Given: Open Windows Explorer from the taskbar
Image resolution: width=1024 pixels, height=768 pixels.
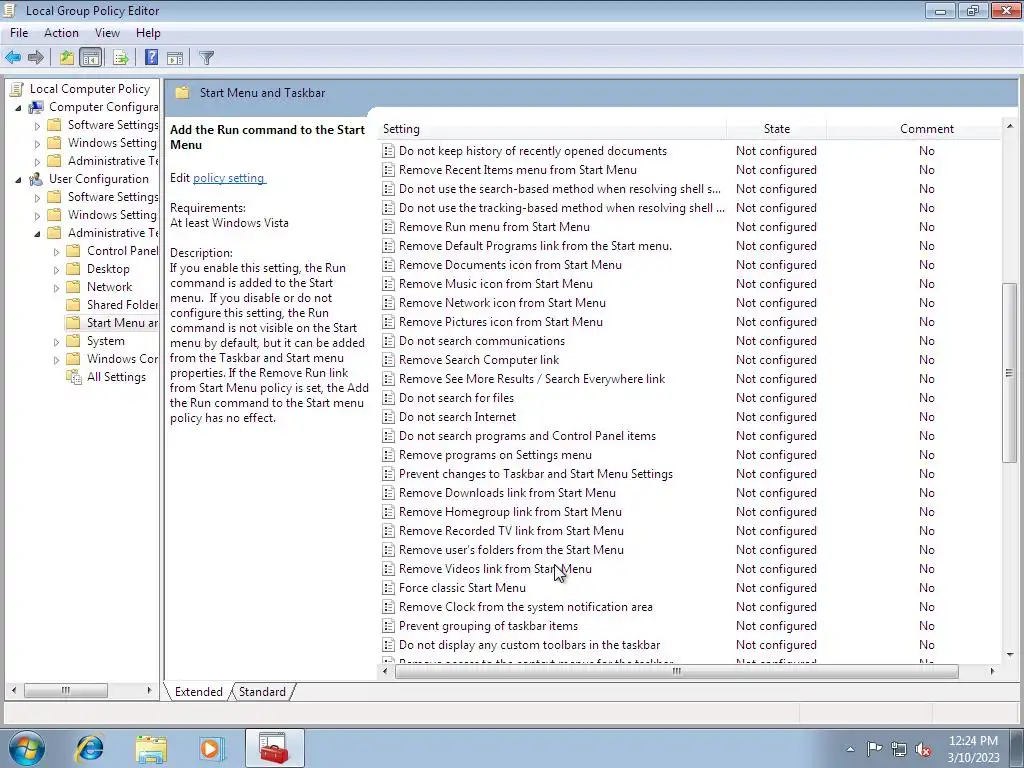Looking at the screenshot, I should 151,748.
